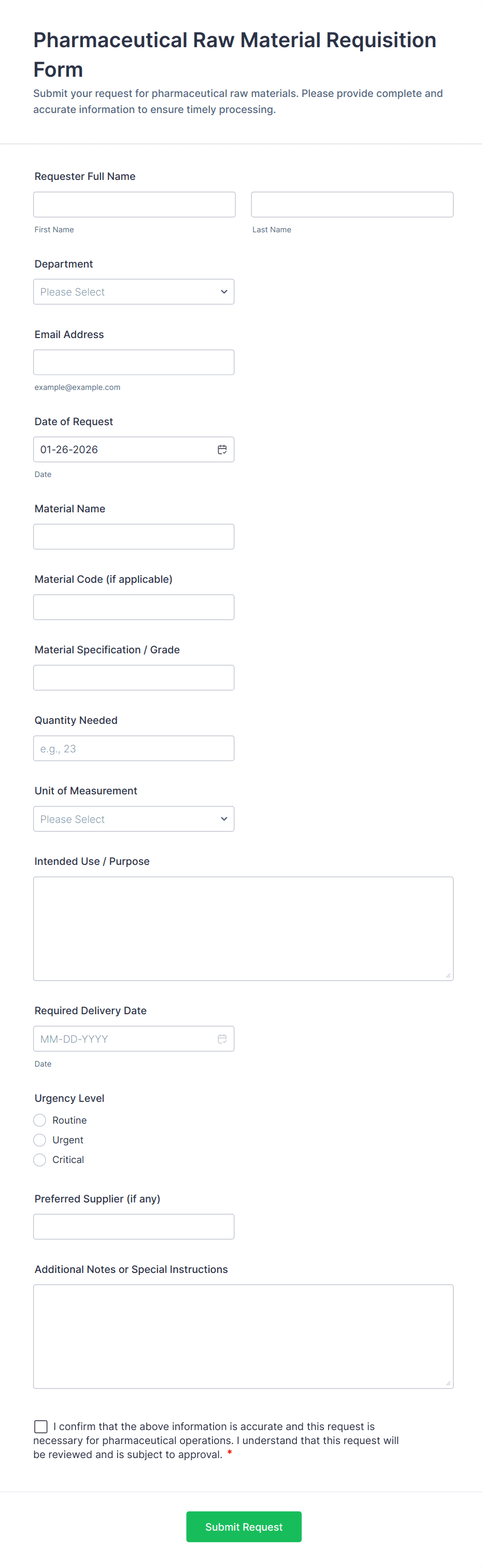Click the Email Address input box
This screenshot has height=1568, width=482.
pyautogui.click(x=134, y=362)
